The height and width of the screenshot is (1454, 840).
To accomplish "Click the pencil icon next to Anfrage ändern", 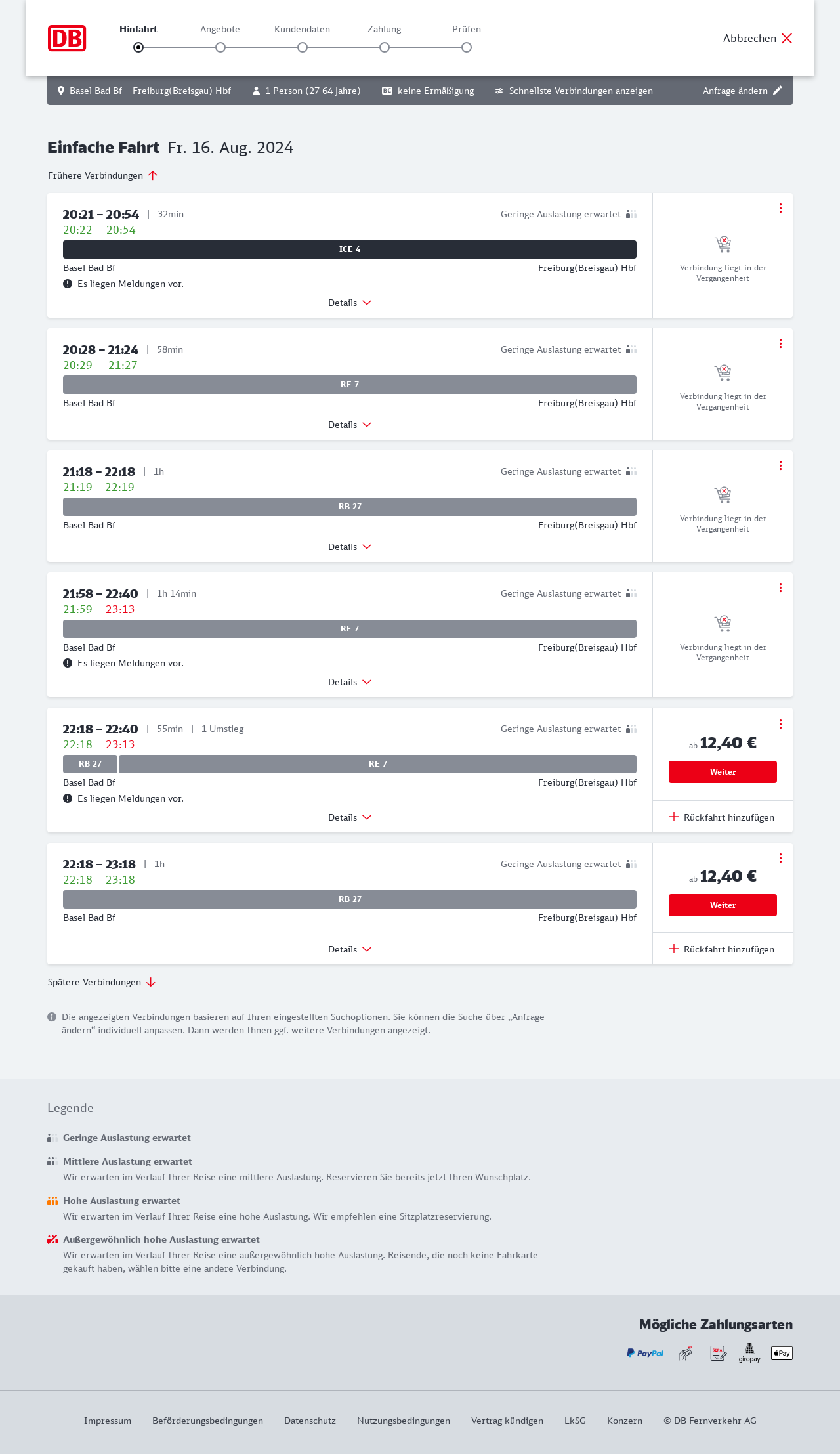I will pyautogui.click(x=778, y=91).
